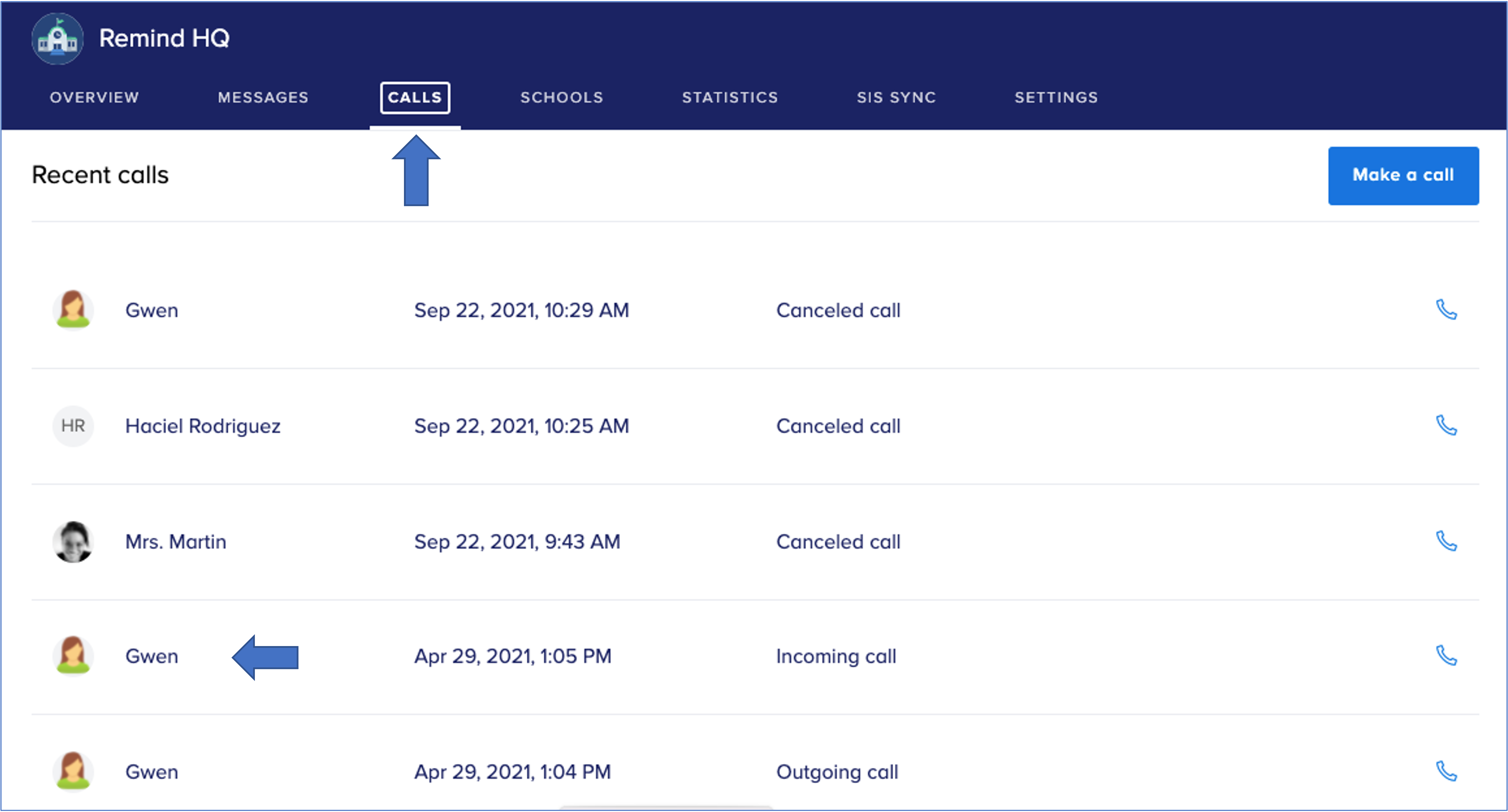Click the Remind HQ school logo icon
Screen dimensions: 1508x812
pyautogui.click(x=57, y=39)
